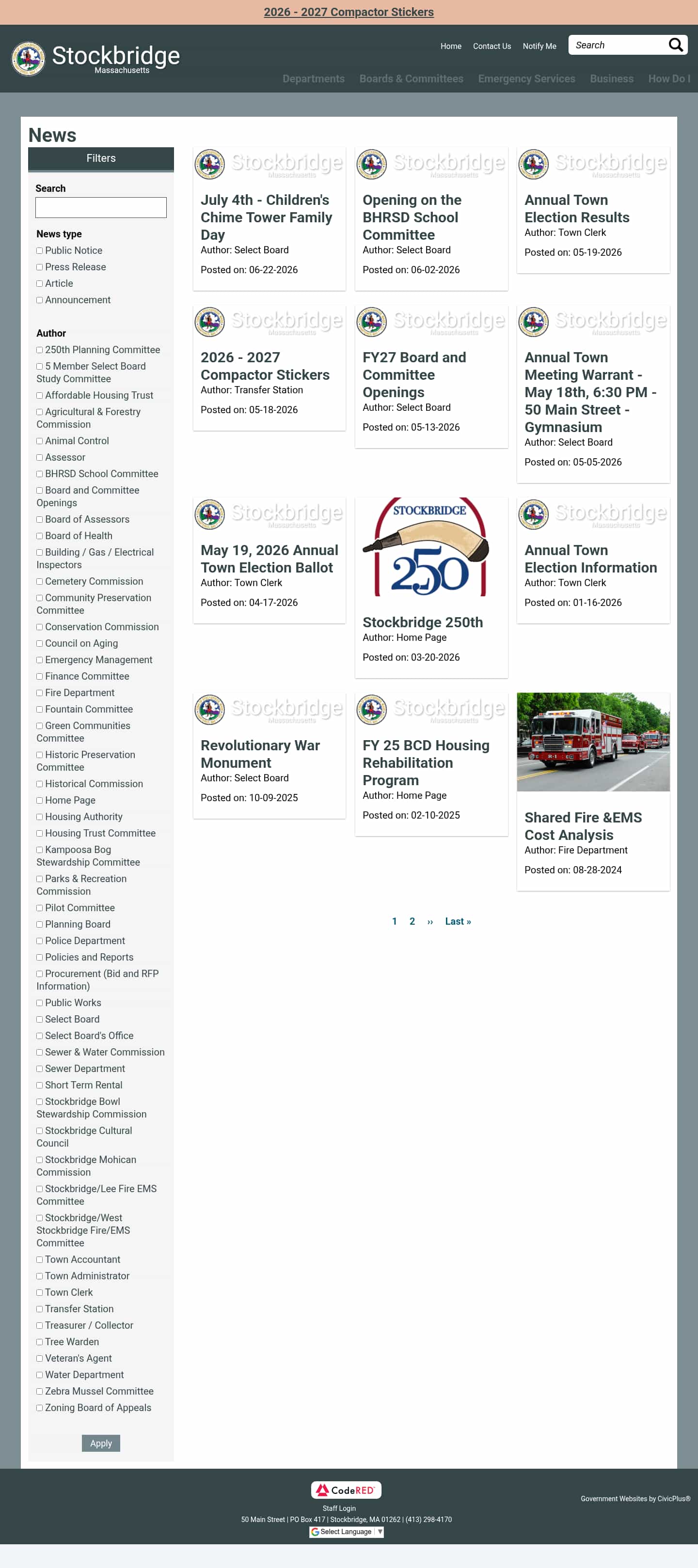Open the Stockbridge 250th logo thumbnail
The width and height of the screenshot is (698, 1568).
coord(431,546)
